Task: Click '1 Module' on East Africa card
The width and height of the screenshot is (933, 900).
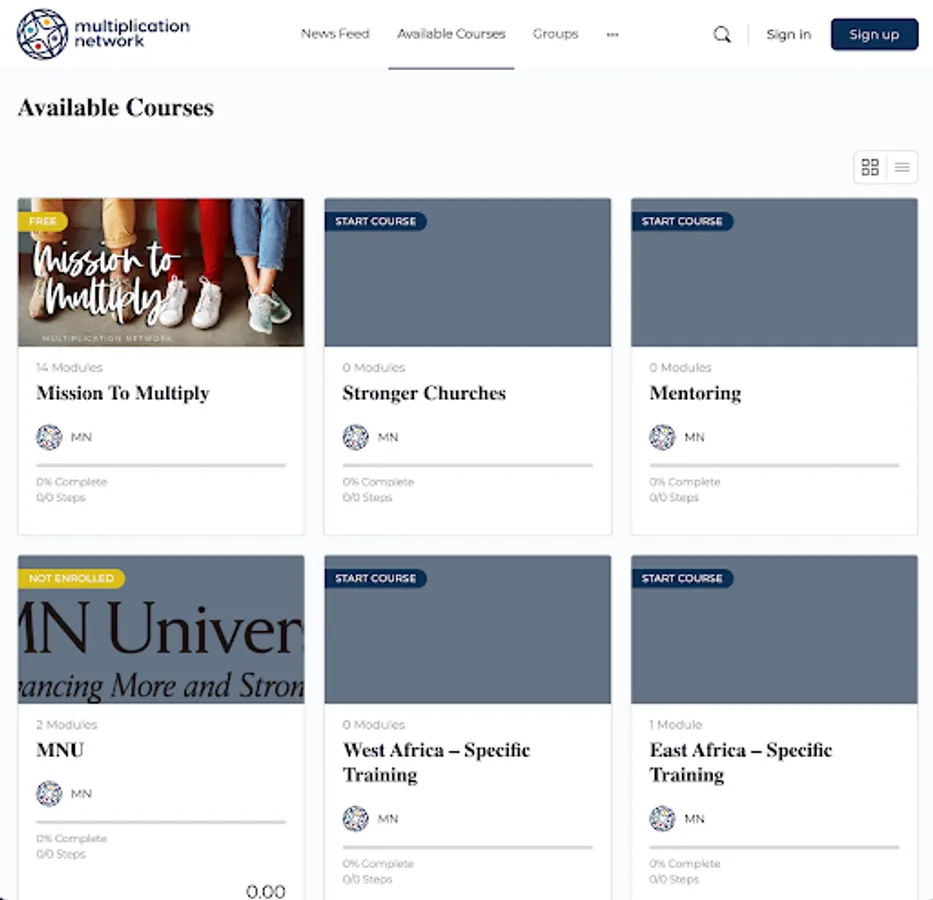Action: 676,725
